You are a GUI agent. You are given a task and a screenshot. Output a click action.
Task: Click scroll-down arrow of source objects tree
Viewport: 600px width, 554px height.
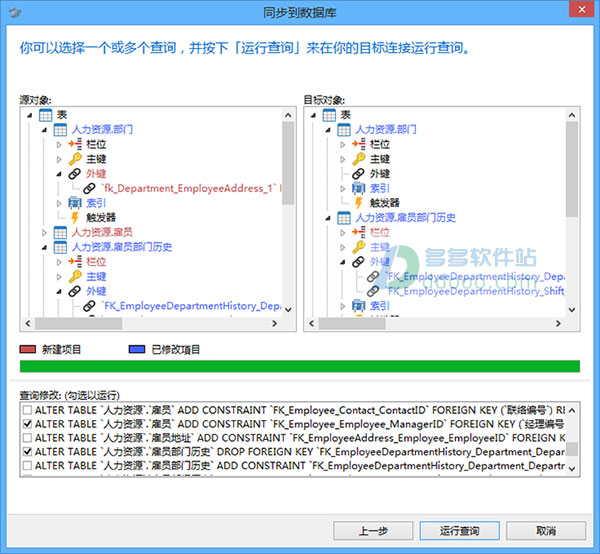tap(289, 310)
